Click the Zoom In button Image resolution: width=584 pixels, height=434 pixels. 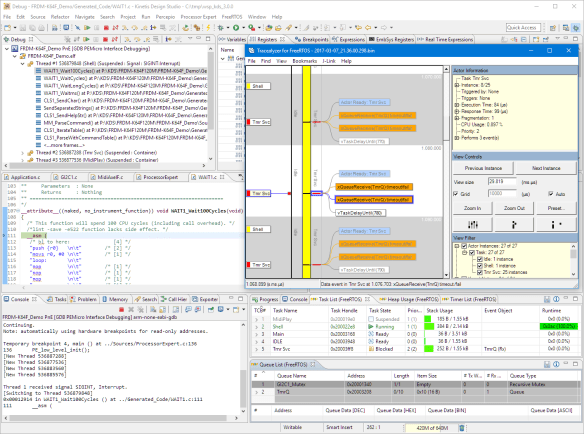click(473, 208)
